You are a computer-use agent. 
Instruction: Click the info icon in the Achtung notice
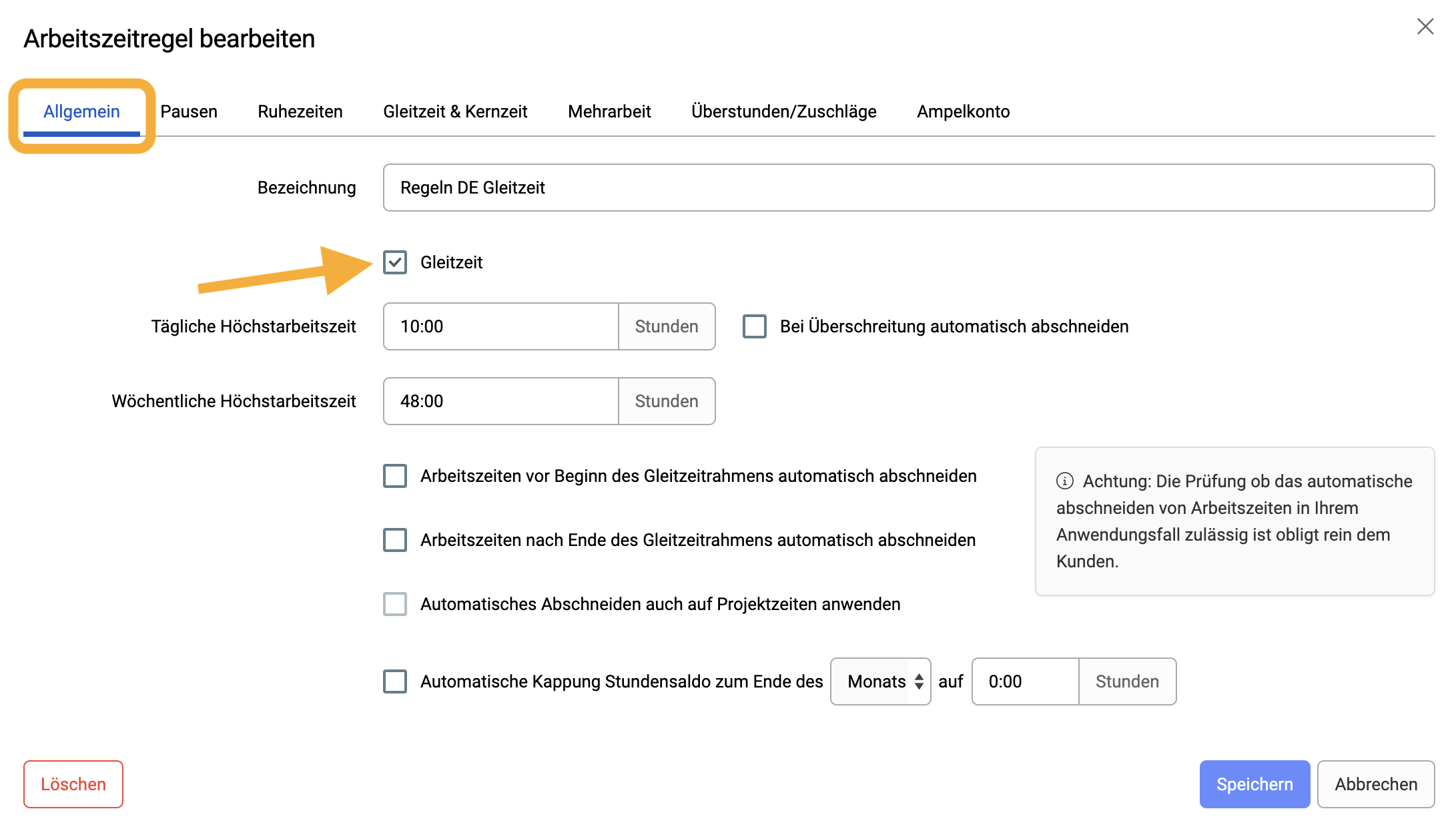pos(1065,481)
